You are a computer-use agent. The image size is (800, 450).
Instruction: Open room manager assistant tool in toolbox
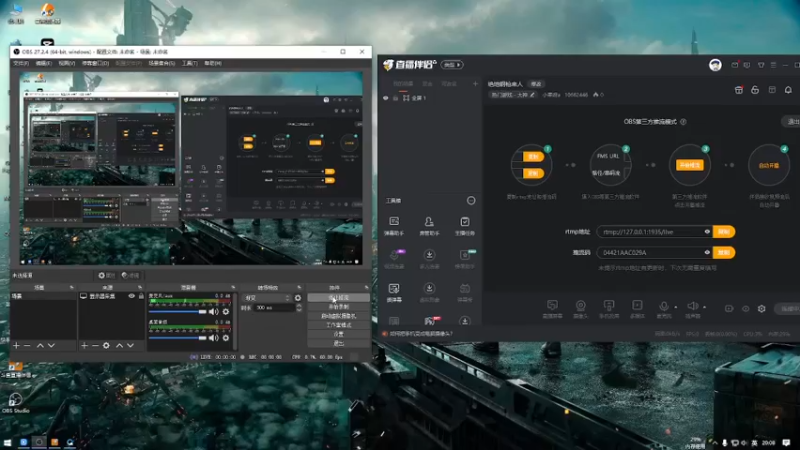[429, 226]
